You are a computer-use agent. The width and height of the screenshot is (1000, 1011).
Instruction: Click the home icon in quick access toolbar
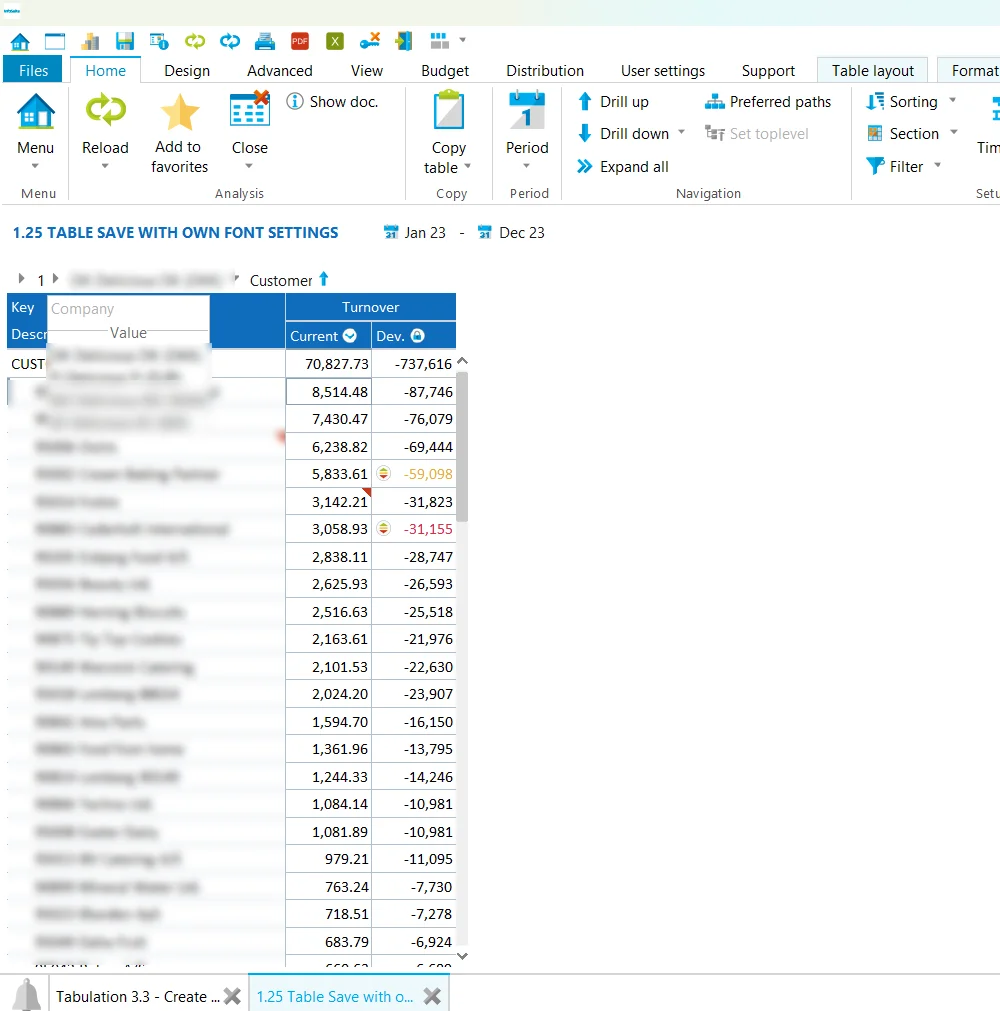pos(20,42)
